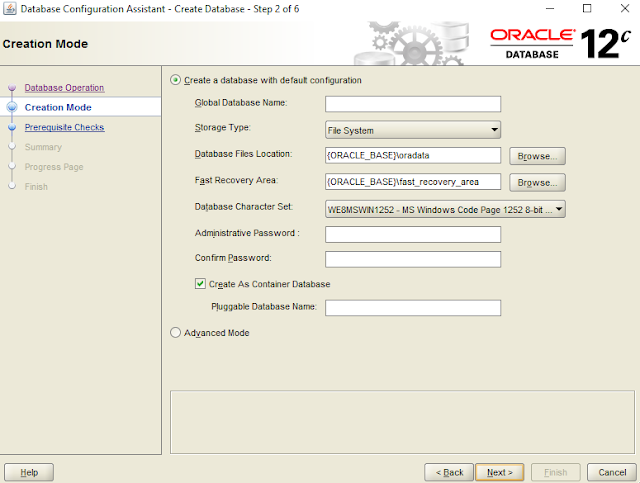The width and height of the screenshot is (640, 483).
Task: Click the Prerequisite Checks step bullet icon
Action: tap(12, 127)
